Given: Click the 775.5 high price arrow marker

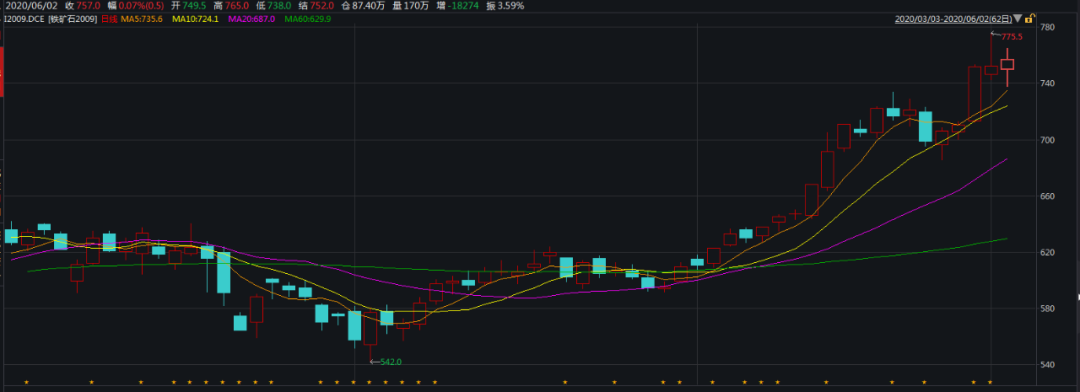Looking at the screenshot, I should coord(1006,35).
